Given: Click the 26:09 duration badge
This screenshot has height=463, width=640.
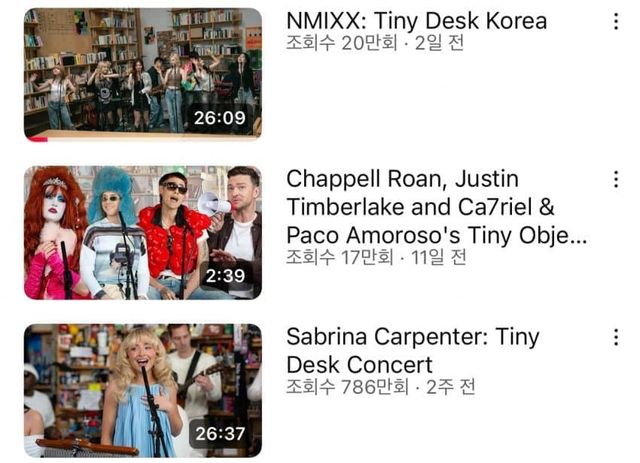Looking at the screenshot, I should coord(220,118).
